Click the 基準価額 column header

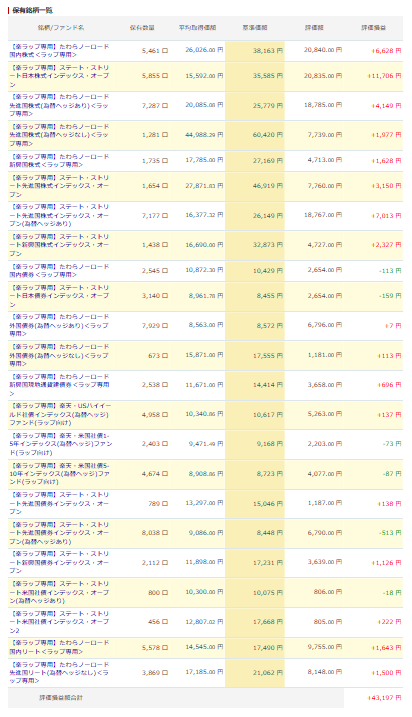pos(255,28)
